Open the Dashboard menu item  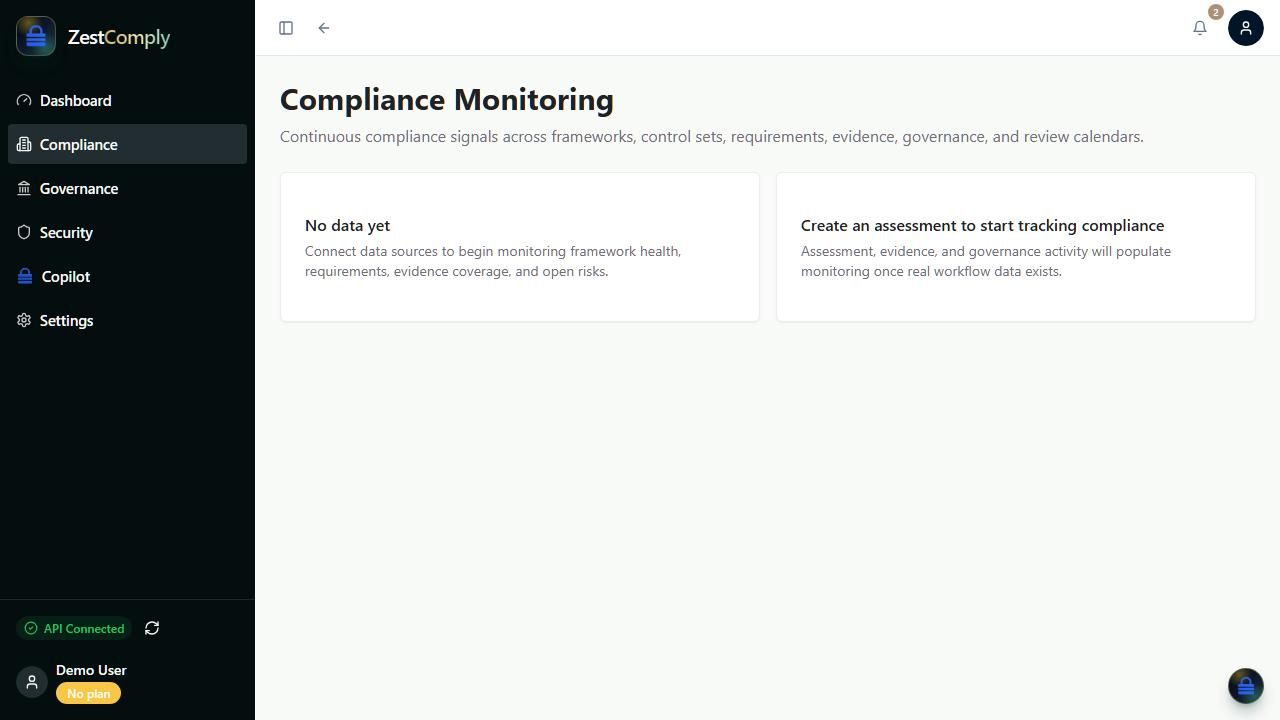(x=127, y=100)
